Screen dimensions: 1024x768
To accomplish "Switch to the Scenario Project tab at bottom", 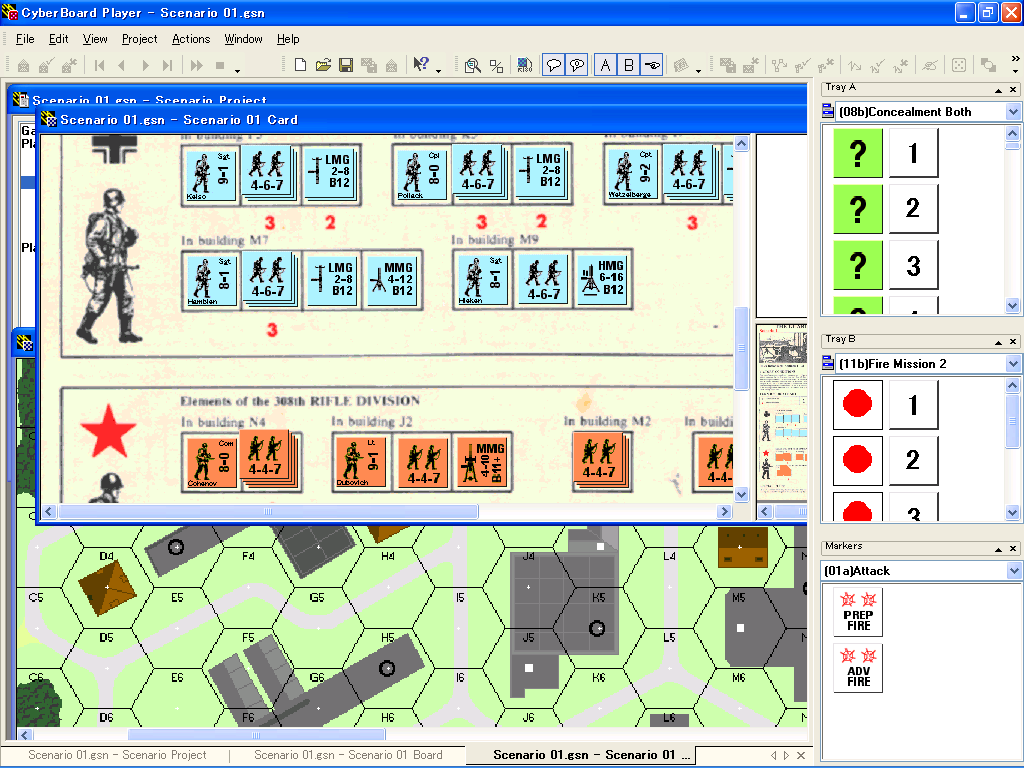I will point(118,755).
